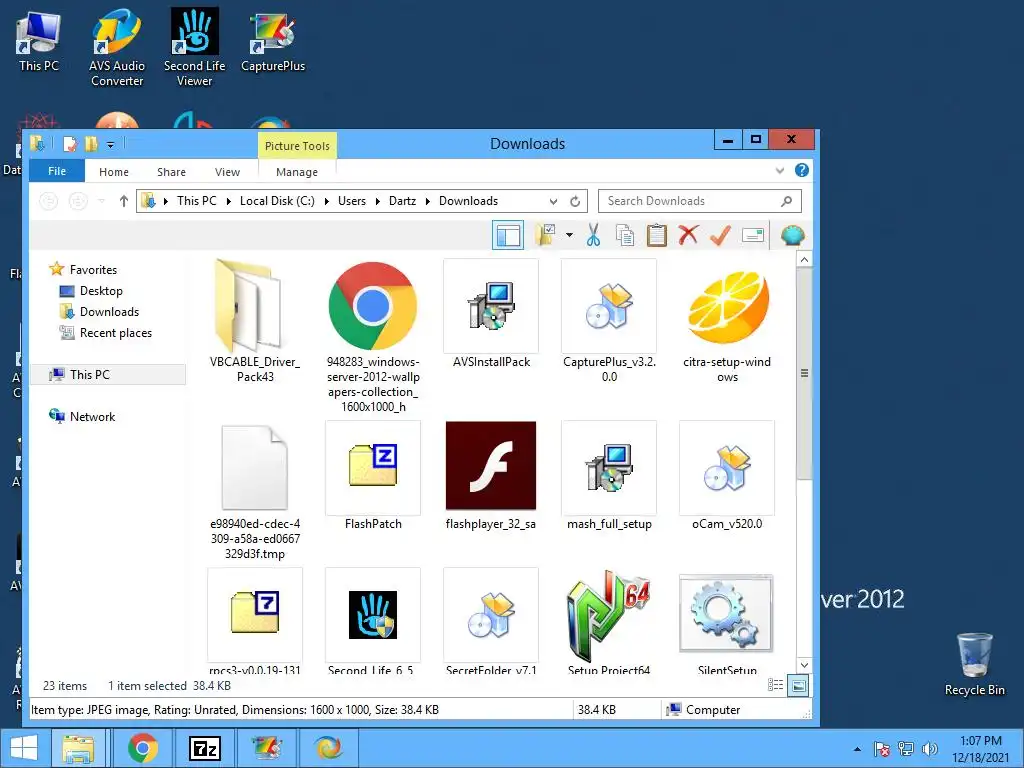Select the AVSInstallPack installer

(491, 313)
